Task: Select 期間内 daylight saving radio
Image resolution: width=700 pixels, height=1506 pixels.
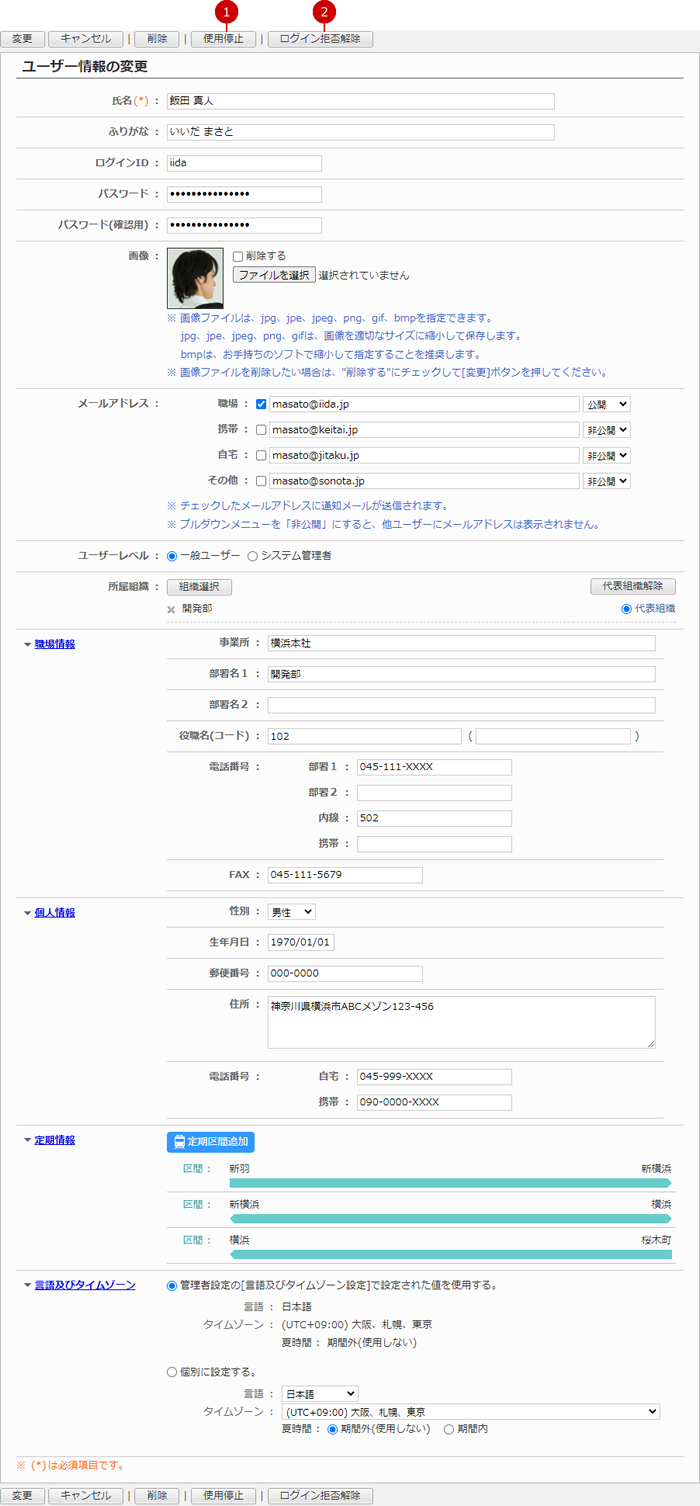Action: [x=449, y=1429]
